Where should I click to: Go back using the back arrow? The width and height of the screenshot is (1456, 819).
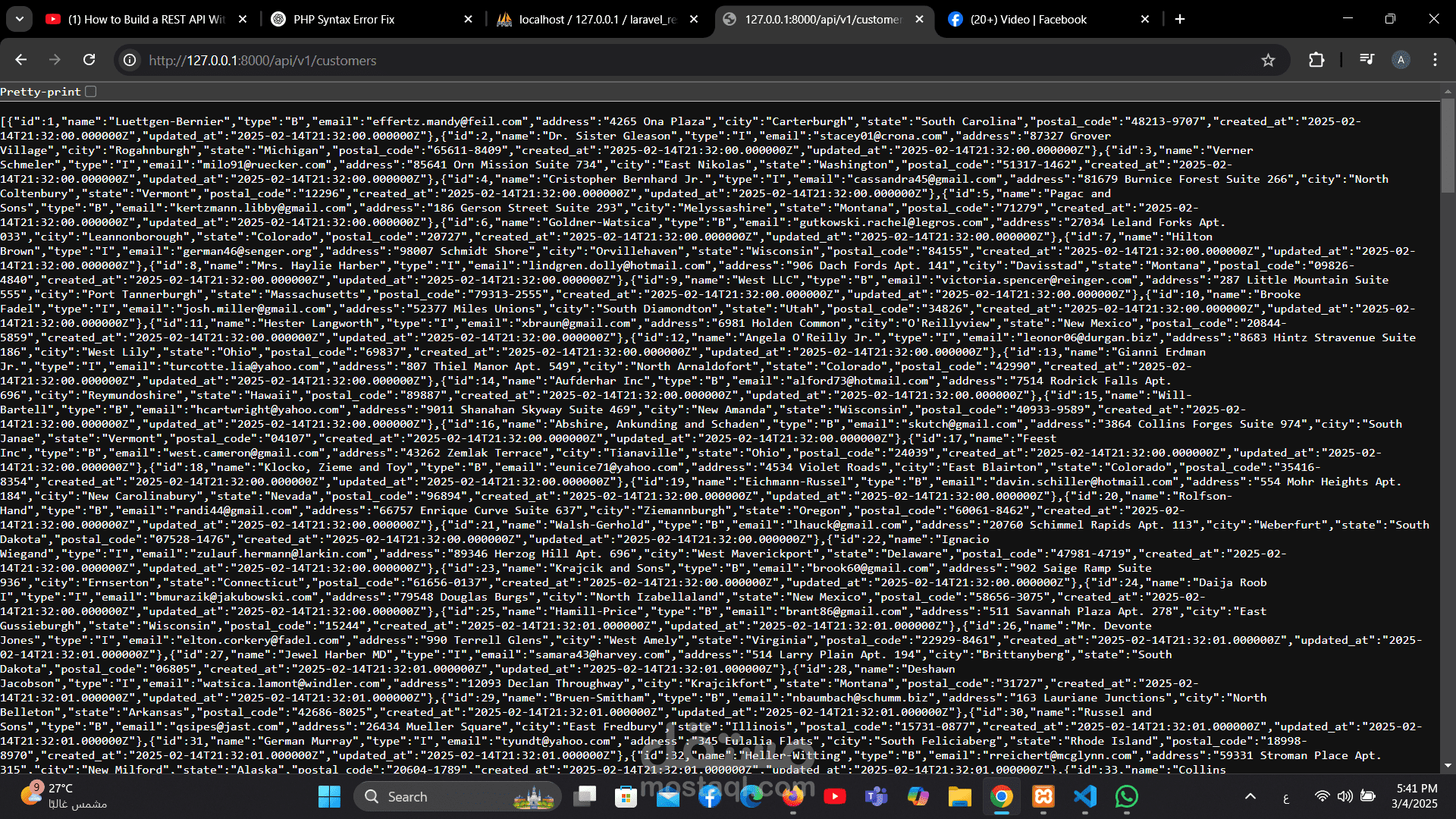point(21,60)
